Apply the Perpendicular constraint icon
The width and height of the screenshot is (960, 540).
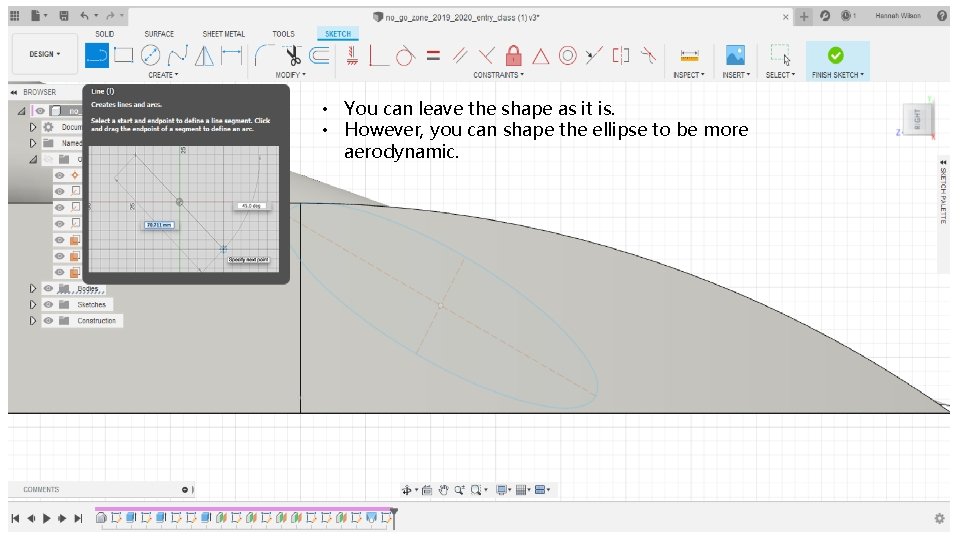pyautogui.click(x=378, y=56)
